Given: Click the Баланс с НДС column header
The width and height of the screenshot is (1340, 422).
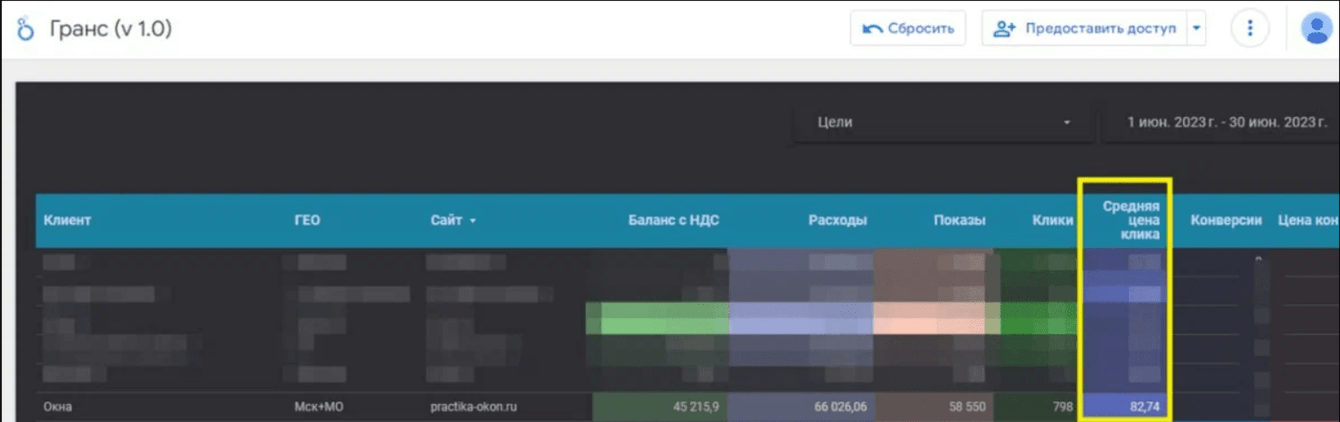Looking at the screenshot, I should coord(674,220).
